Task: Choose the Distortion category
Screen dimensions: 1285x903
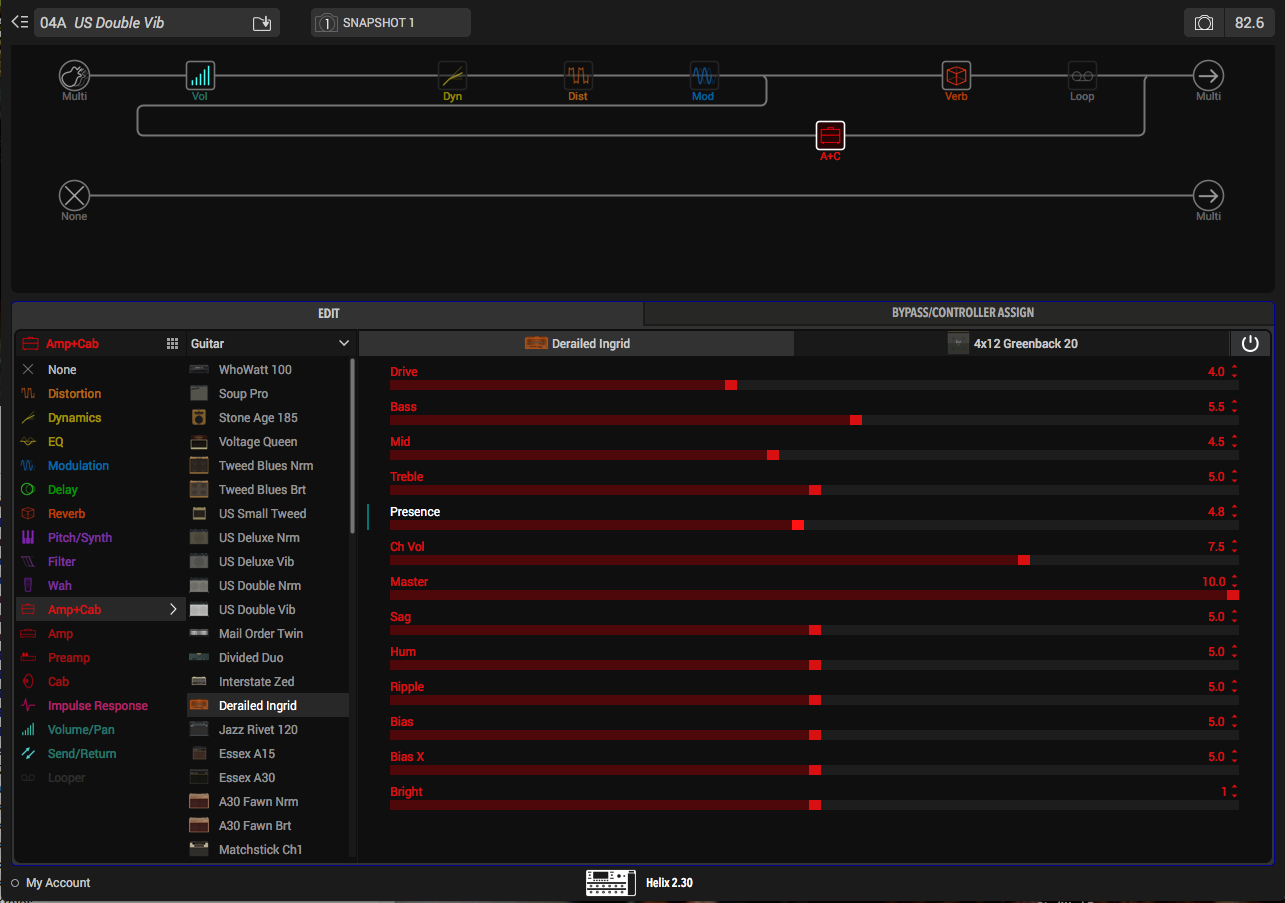Action: pos(74,394)
